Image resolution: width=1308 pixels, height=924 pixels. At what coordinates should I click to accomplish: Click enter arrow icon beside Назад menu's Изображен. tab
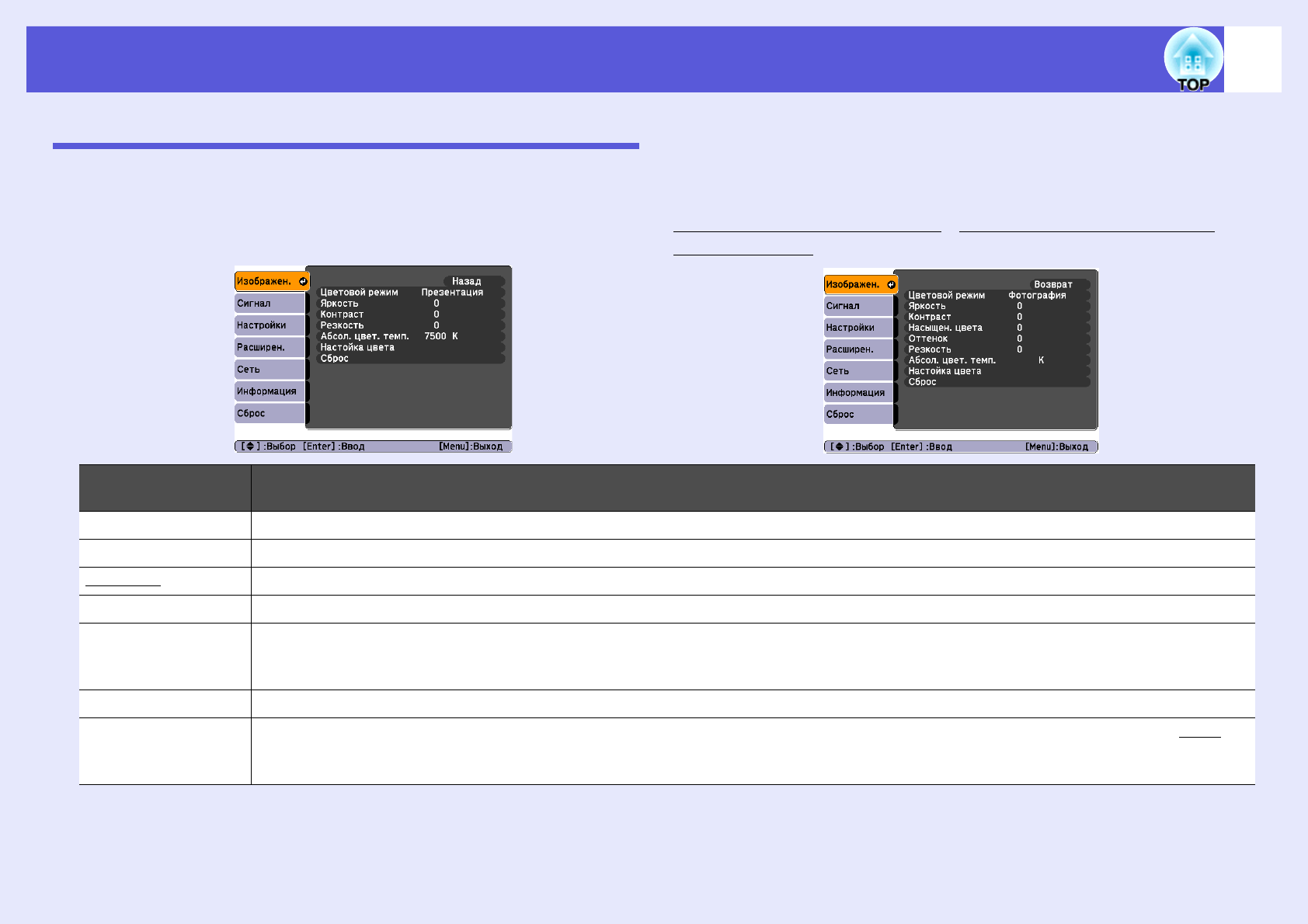click(303, 282)
